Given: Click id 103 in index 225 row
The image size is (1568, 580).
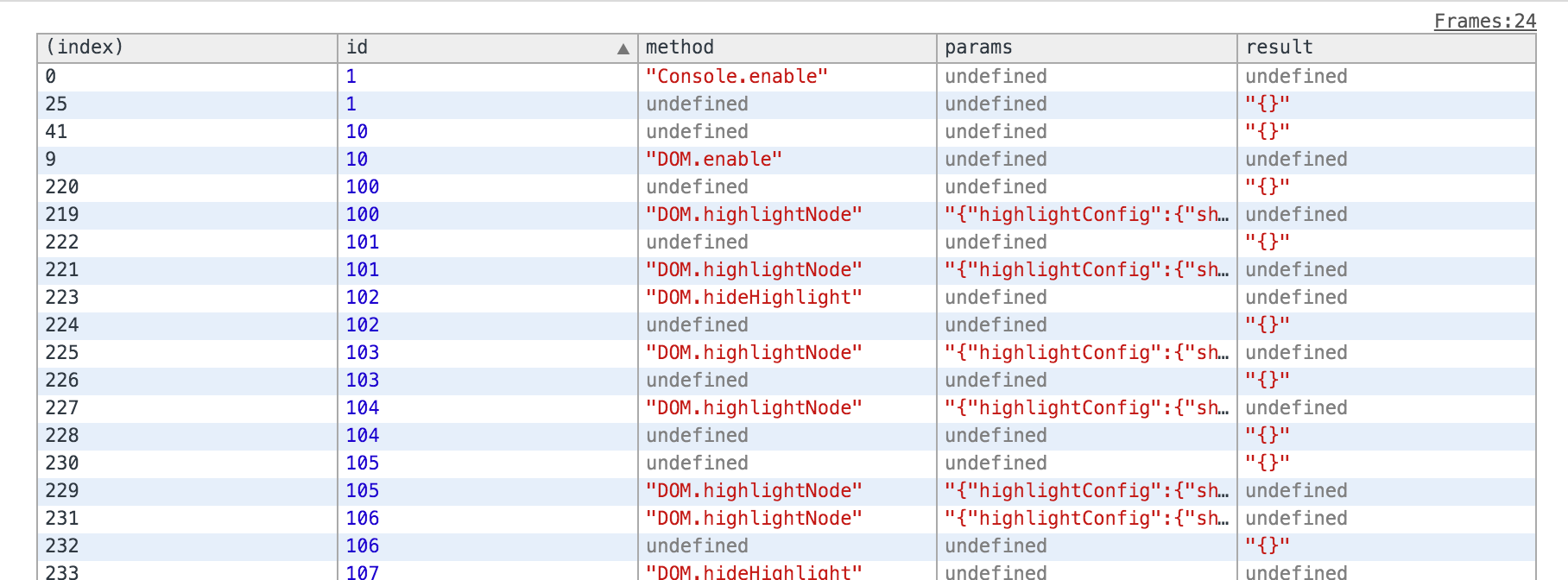Looking at the screenshot, I should pyautogui.click(x=363, y=353).
